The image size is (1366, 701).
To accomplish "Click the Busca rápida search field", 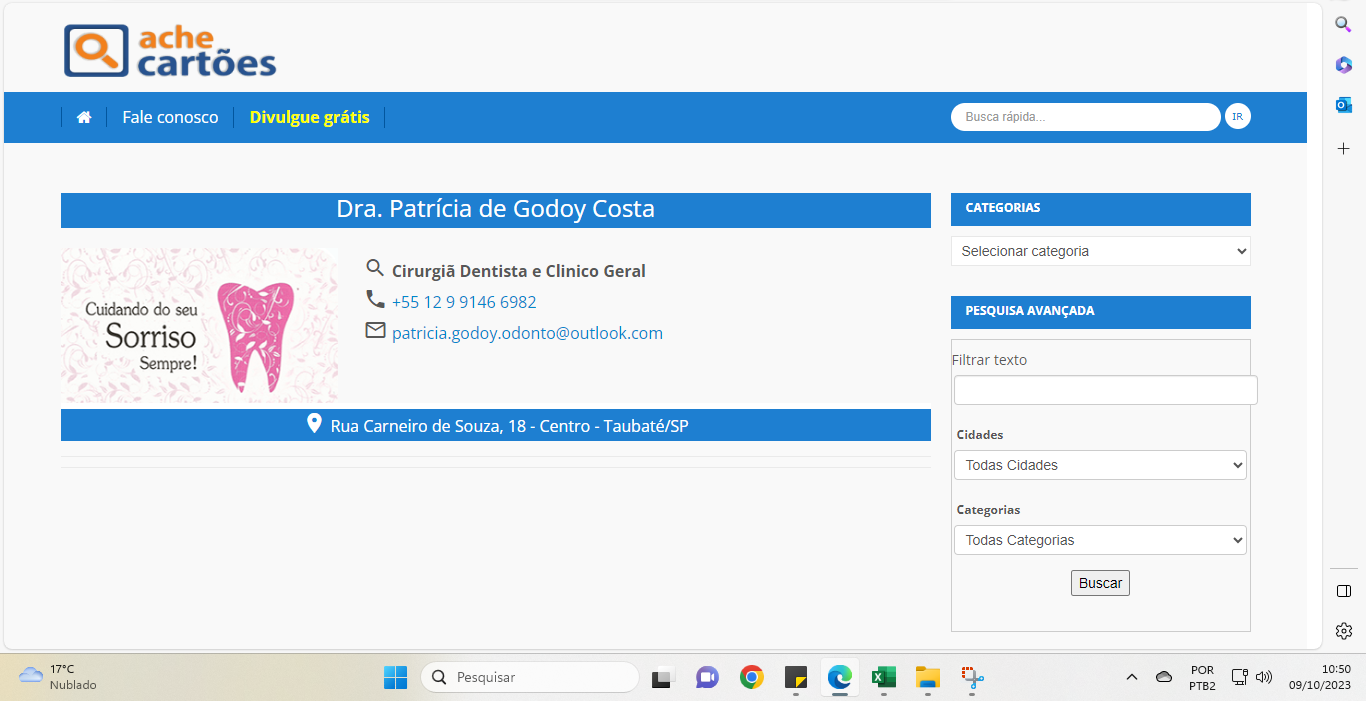I will click(1085, 117).
